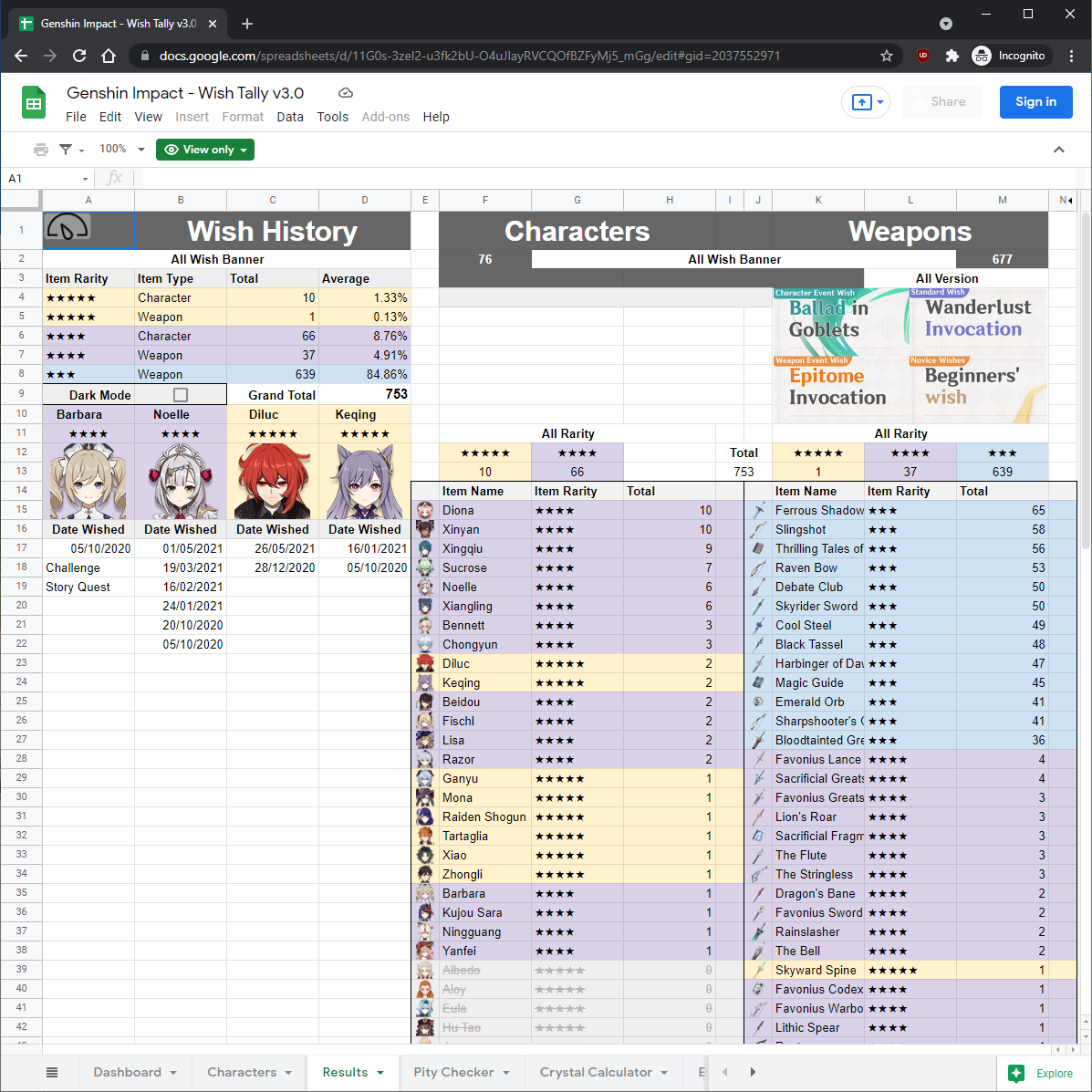This screenshot has width=1092, height=1092.
Task: Open the zoom 100% dropdown
Action: 122,149
